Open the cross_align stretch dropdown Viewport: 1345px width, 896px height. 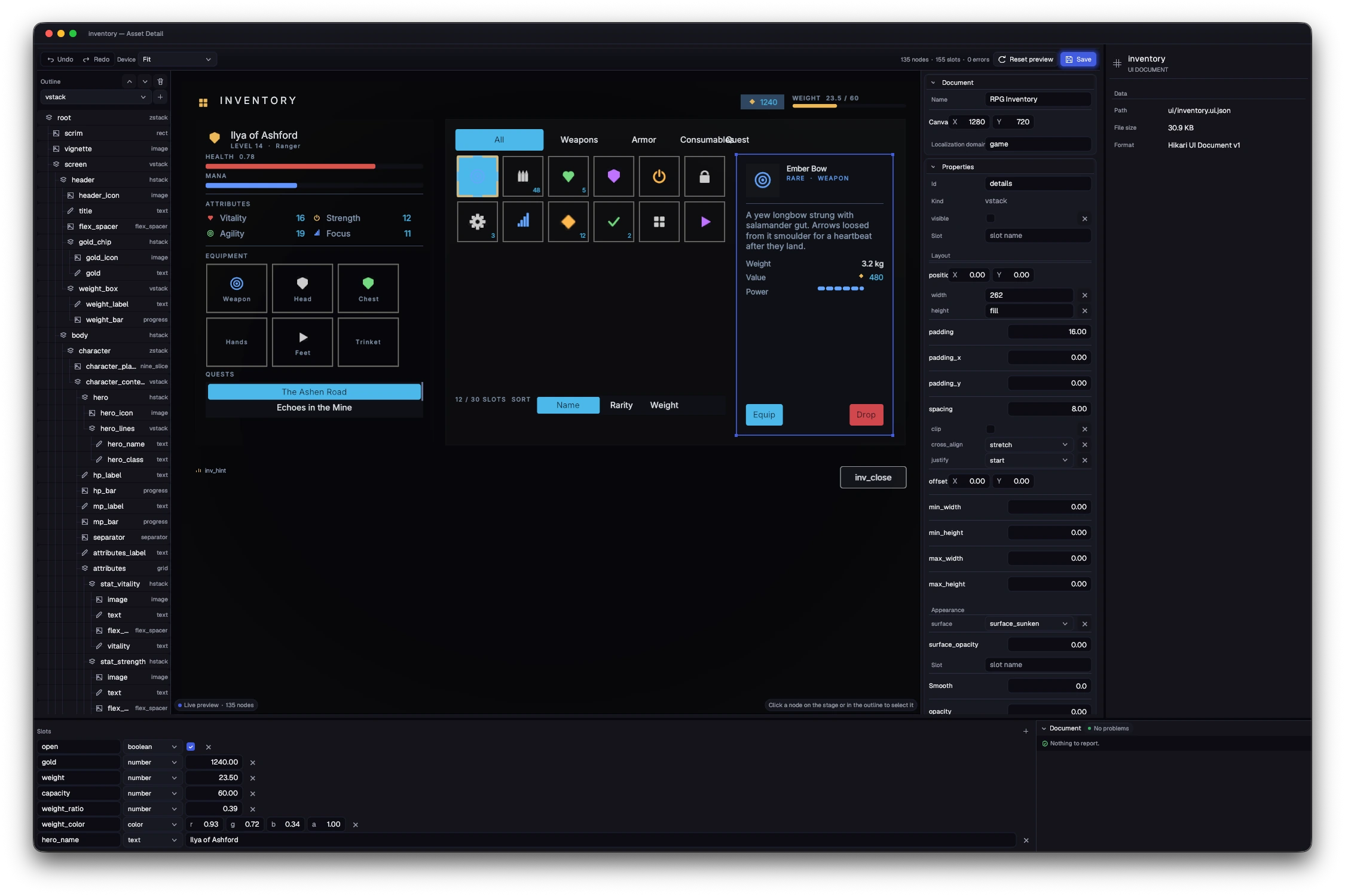point(1029,445)
